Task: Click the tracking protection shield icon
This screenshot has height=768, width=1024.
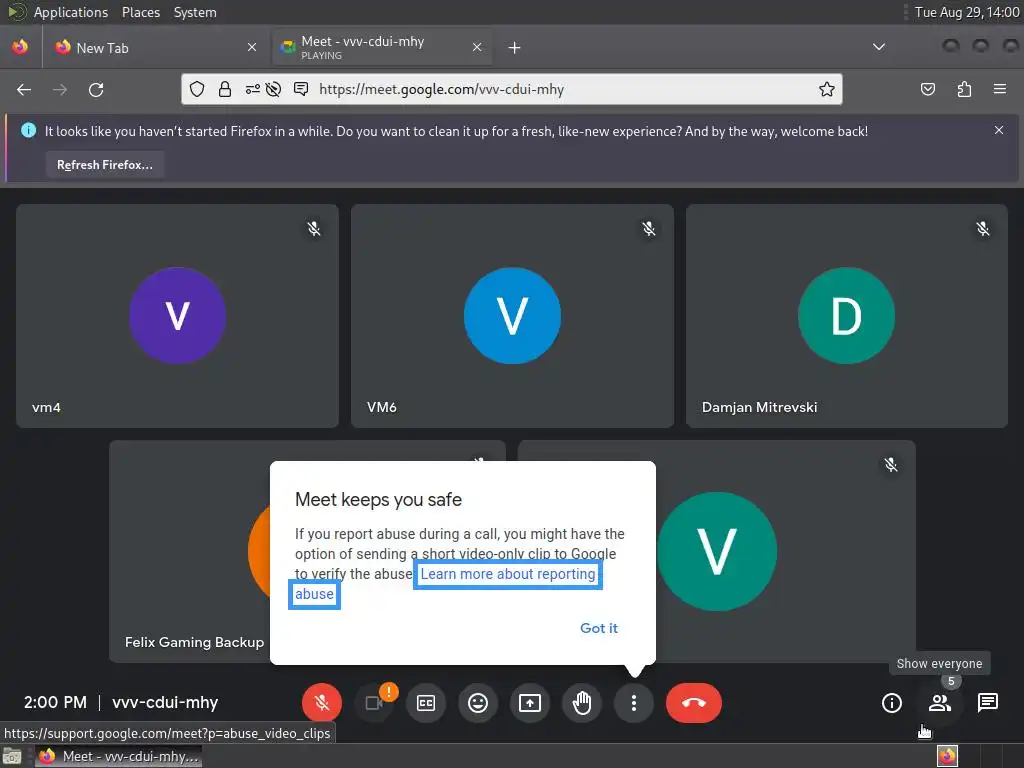Action: pyautogui.click(x=197, y=89)
